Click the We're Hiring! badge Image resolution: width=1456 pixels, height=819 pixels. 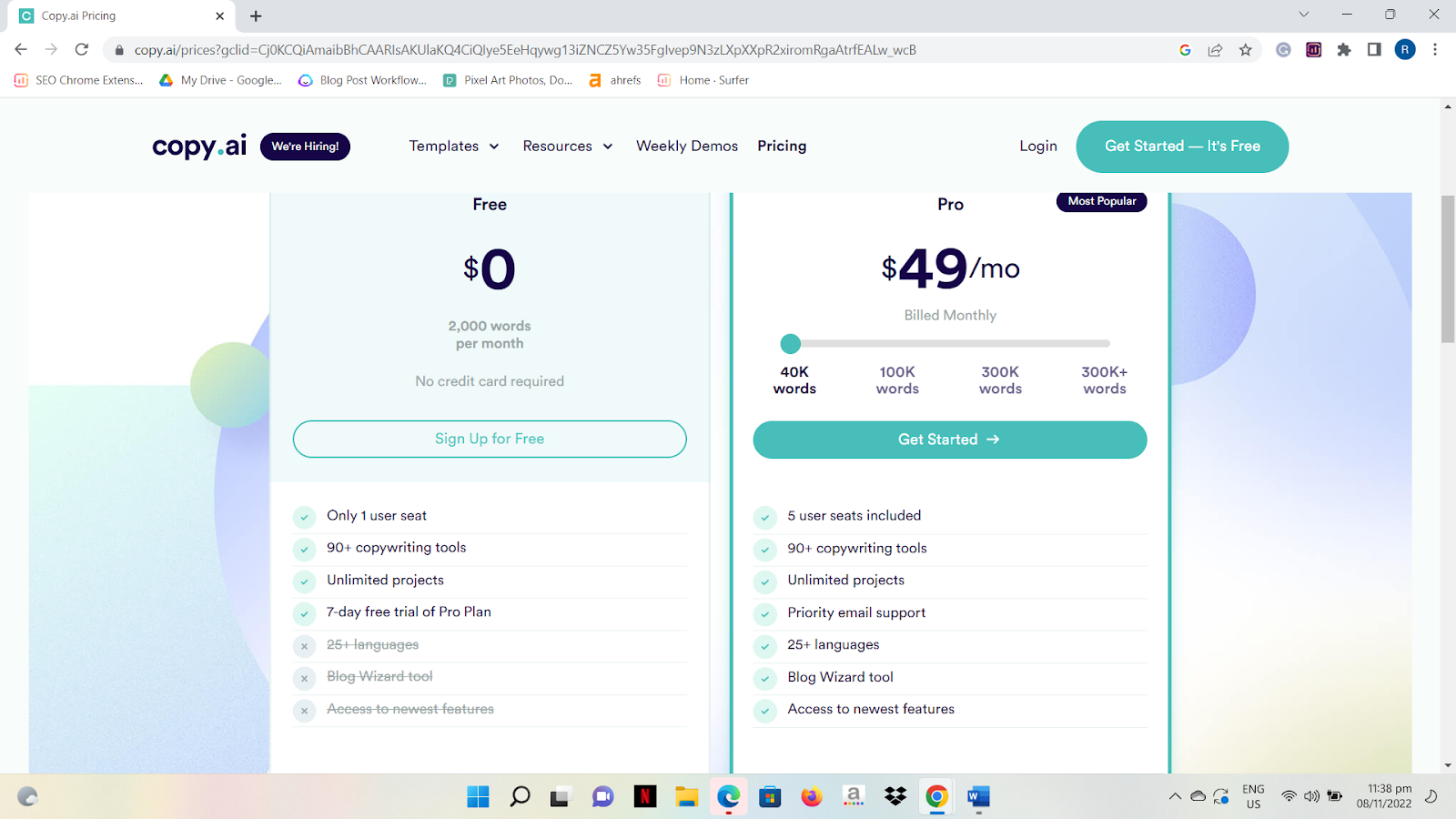tap(305, 147)
